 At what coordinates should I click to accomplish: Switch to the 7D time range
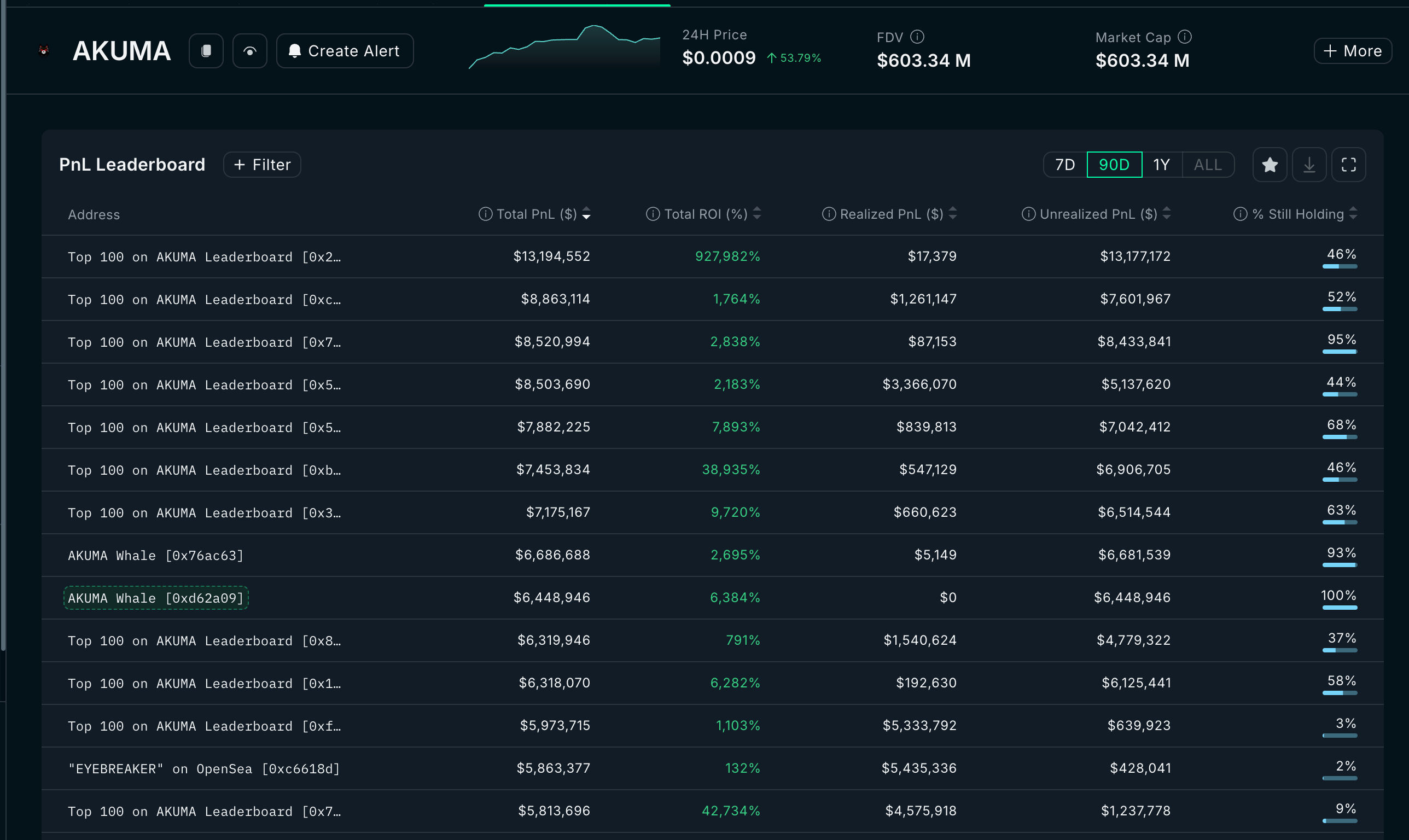click(1064, 164)
